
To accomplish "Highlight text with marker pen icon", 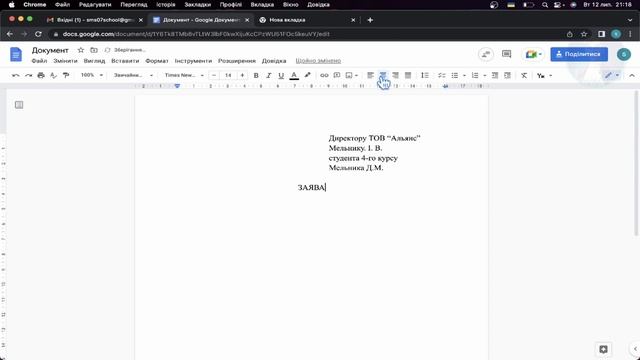I will click(x=307, y=76).
